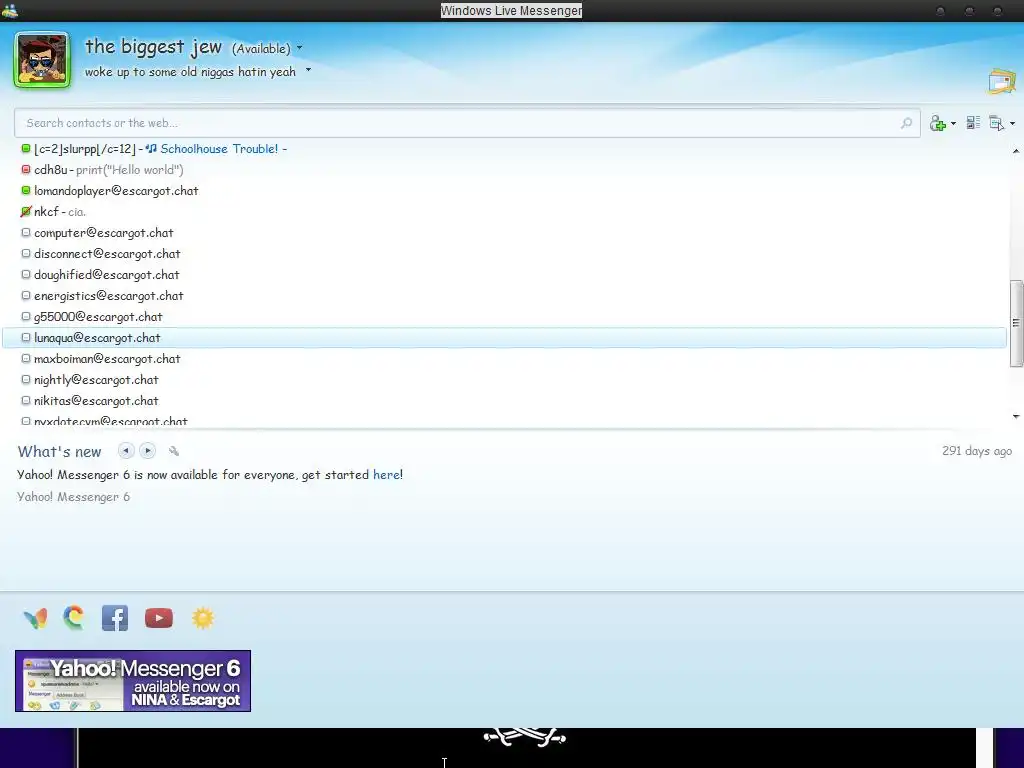Select contact computer@escargot.chat
The height and width of the screenshot is (768, 1024).
104,232
